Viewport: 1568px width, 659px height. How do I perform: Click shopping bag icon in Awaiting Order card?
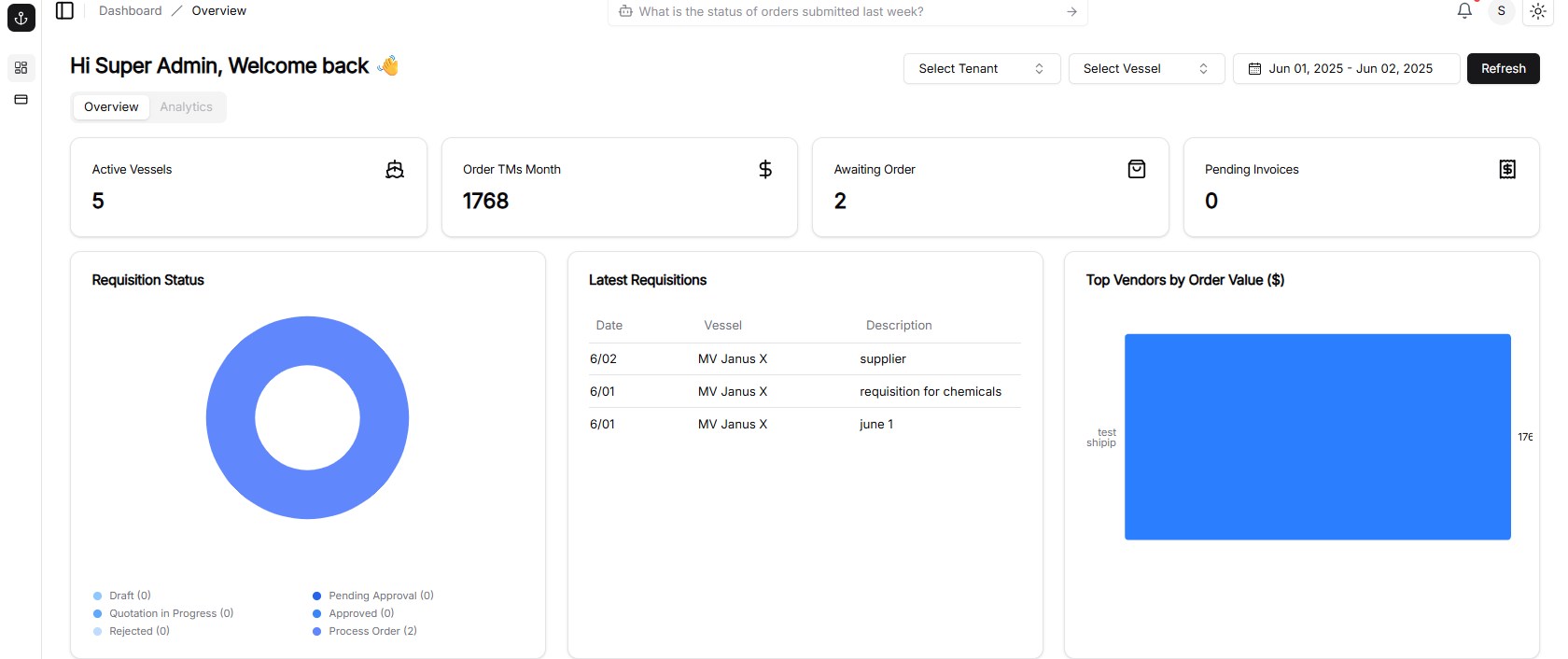[1137, 169]
